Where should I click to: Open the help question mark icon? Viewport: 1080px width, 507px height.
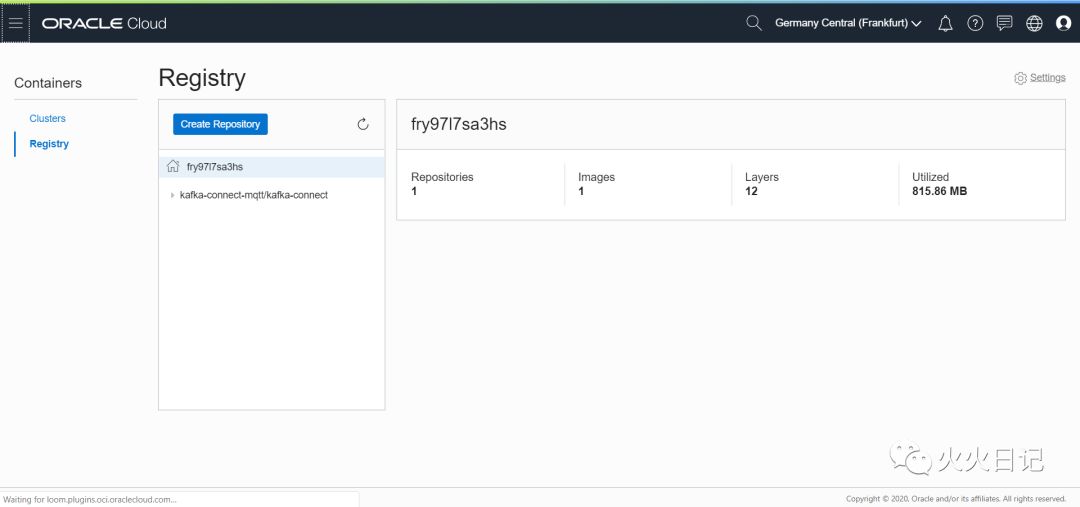[x=975, y=23]
